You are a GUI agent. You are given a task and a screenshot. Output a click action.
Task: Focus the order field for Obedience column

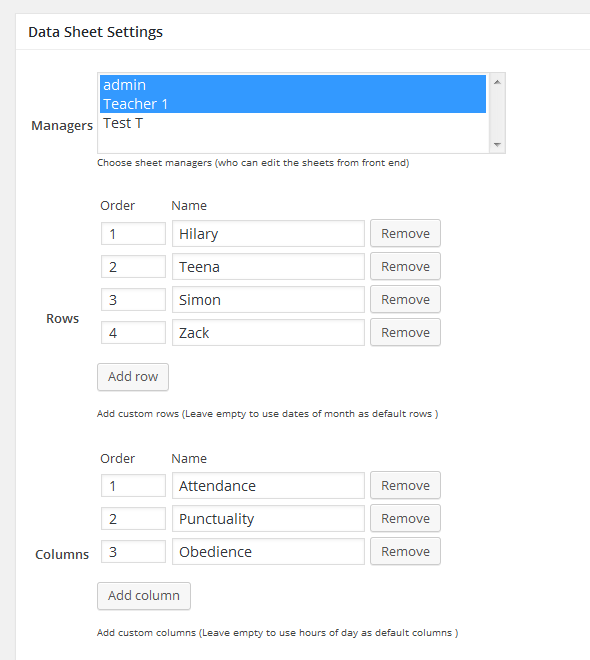[133, 551]
